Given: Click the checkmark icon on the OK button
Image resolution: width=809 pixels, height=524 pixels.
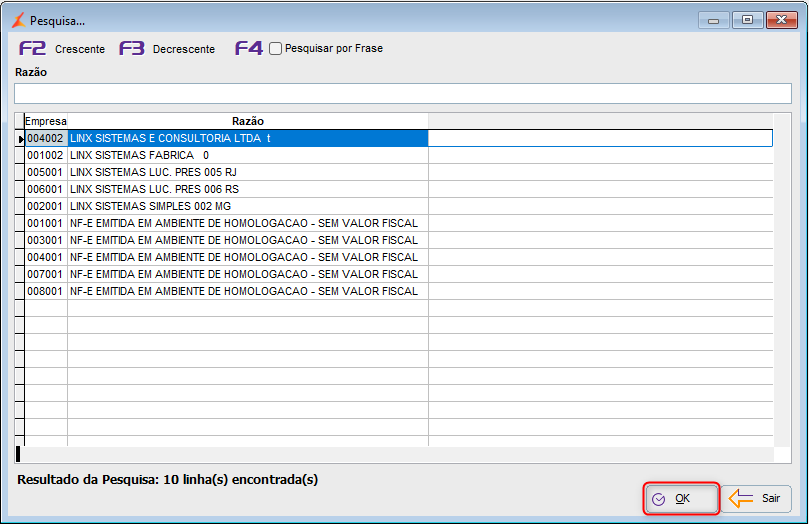Looking at the screenshot, I should point(658,499).
